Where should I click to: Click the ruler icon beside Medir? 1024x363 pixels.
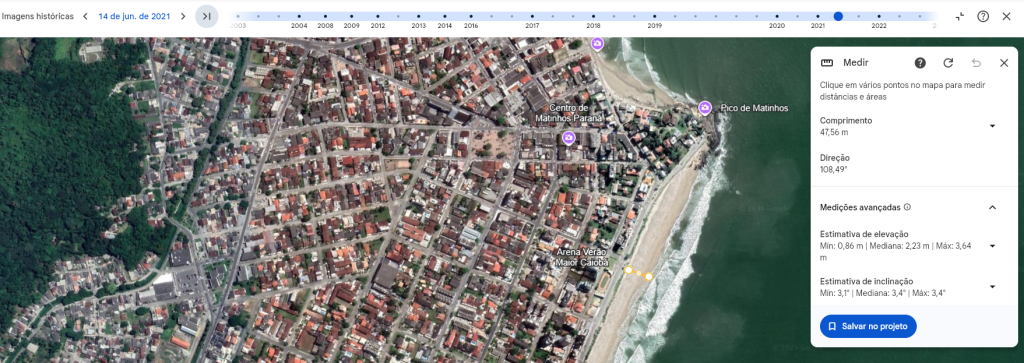(827, 63)
